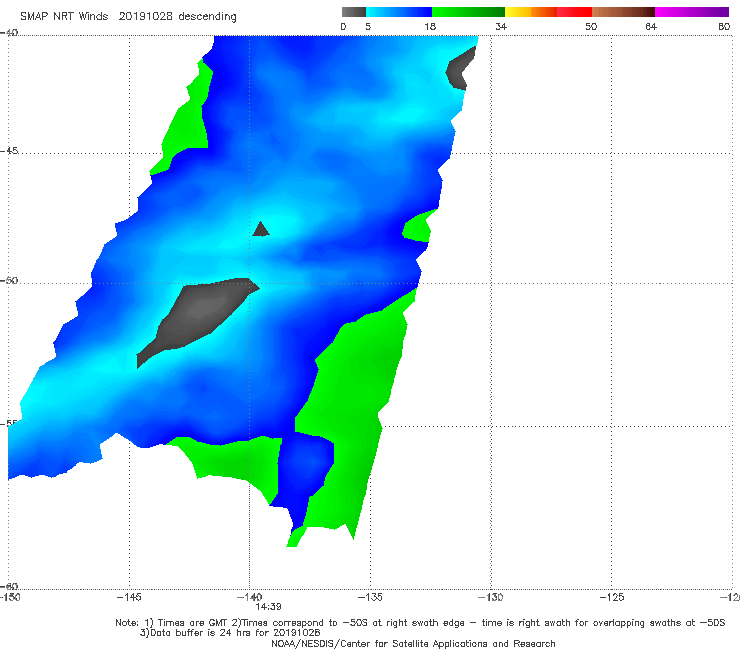Click the colorbar label '50'
This screenshot has height=650, width=740.
591,27
